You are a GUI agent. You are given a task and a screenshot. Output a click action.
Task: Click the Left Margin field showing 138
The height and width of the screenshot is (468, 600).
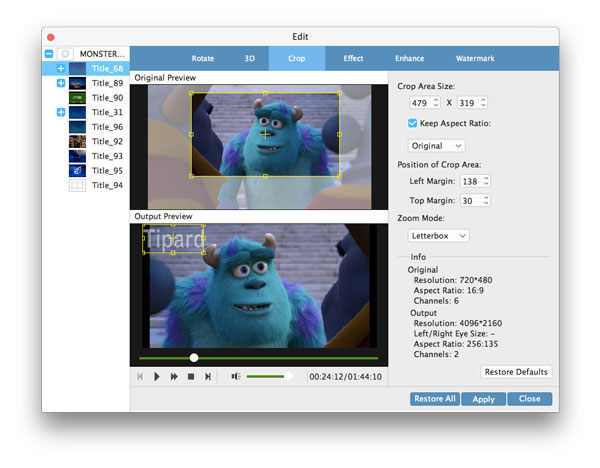pyautogui.click(x=471, y=181)
